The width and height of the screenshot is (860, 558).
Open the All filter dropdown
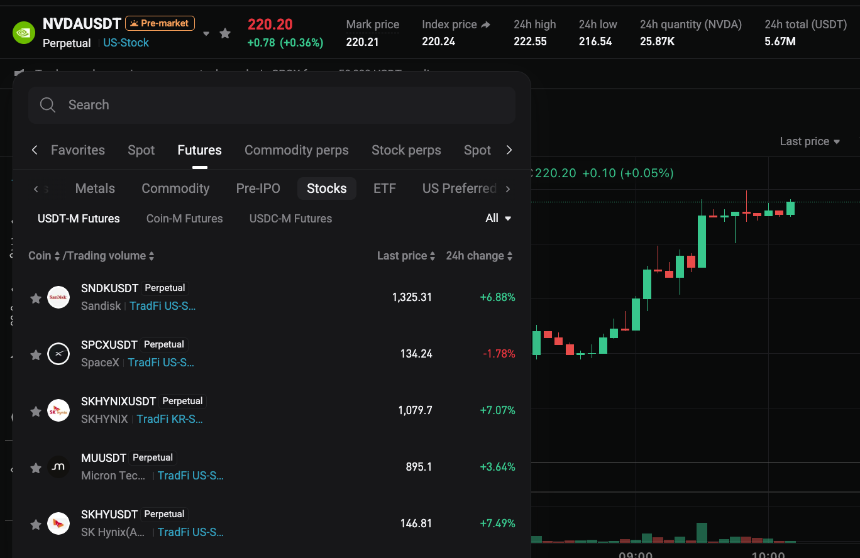click(498, 218)
